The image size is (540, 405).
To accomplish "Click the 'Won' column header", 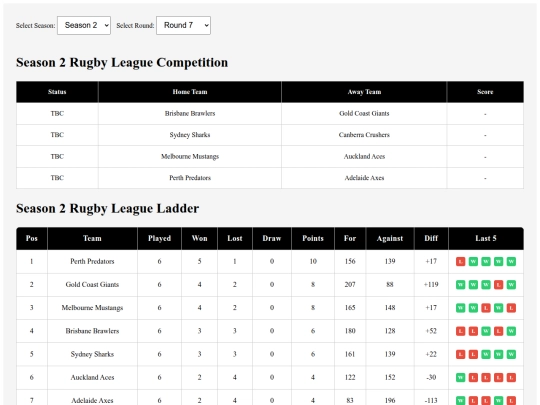I will (x=199, y=238).
